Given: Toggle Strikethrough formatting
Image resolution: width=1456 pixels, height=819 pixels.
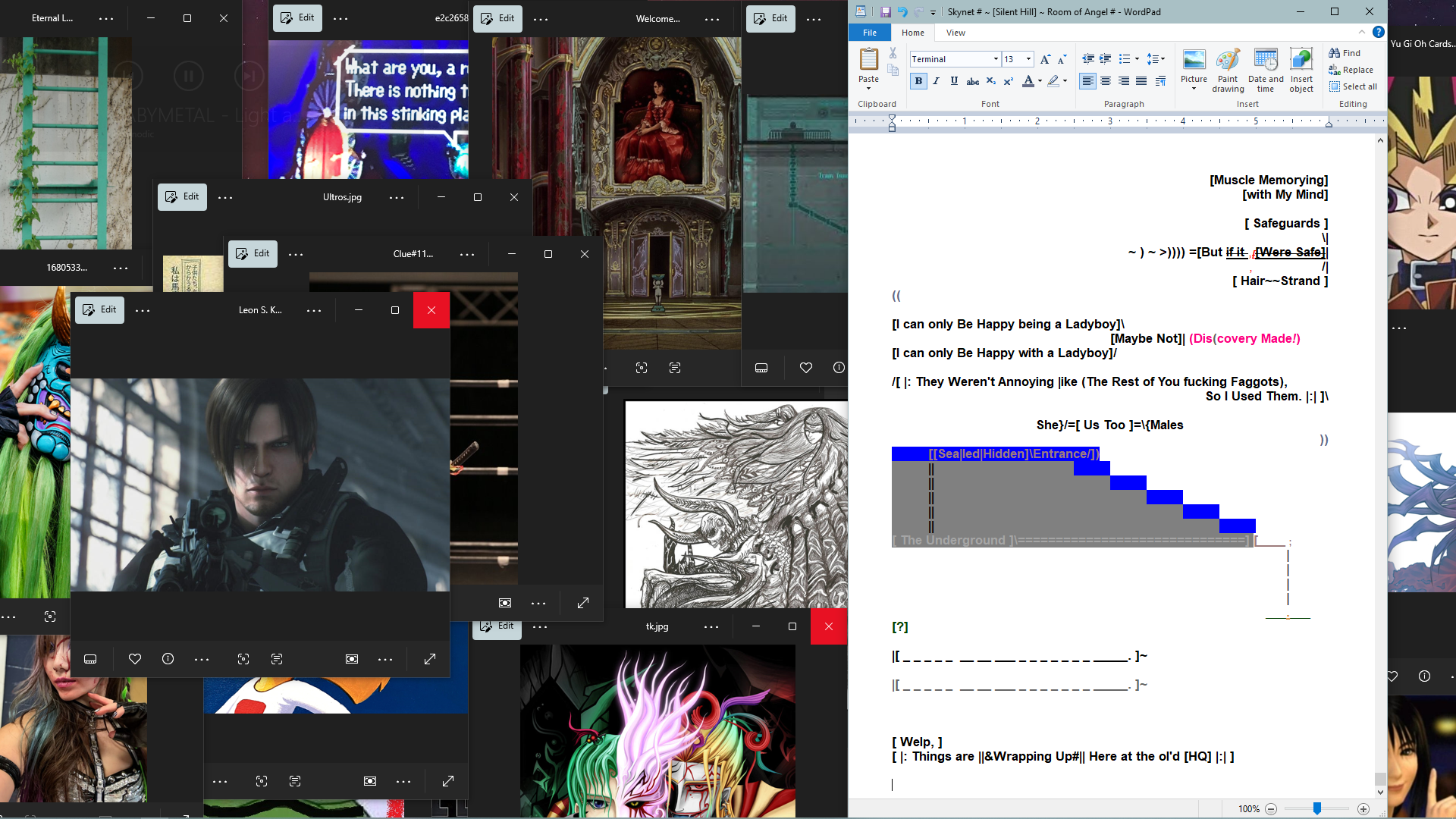Looking at the screenshot, I should pos(972,81).
